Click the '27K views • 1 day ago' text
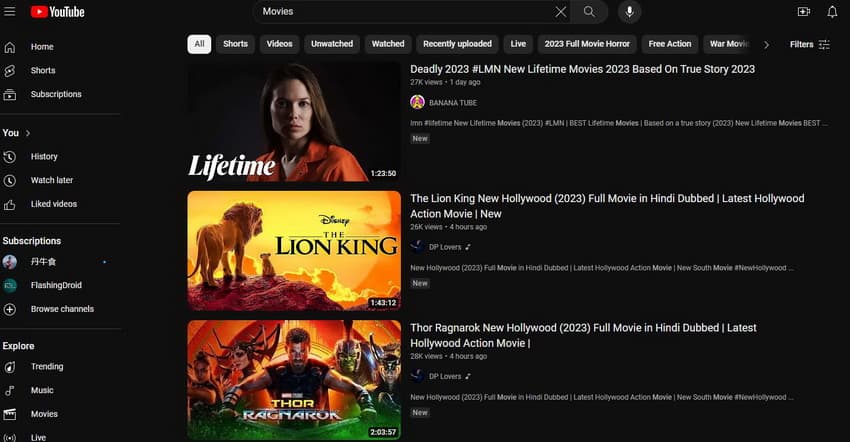Viewport: 850px width, 442px height. [x=445, y=82]
